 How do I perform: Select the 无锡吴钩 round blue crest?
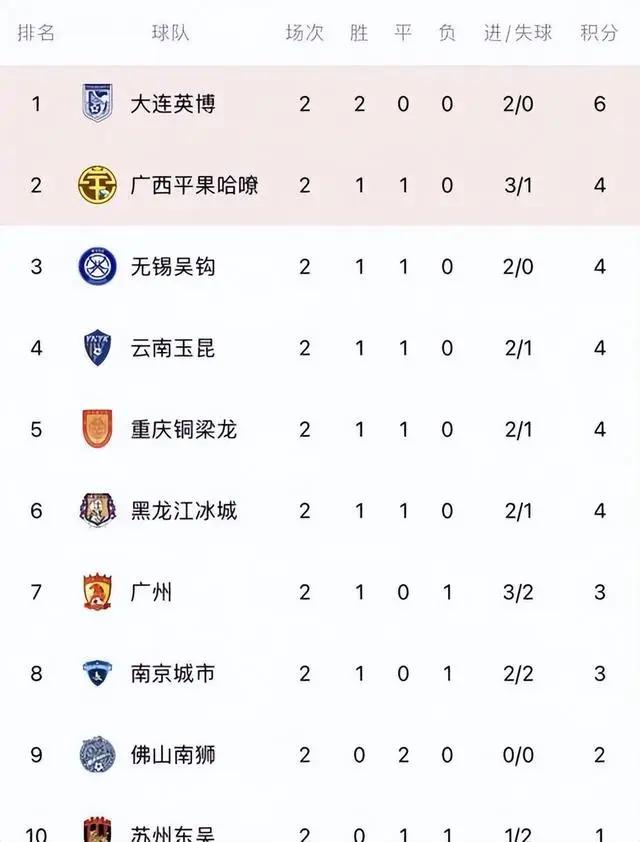[97, 266]
